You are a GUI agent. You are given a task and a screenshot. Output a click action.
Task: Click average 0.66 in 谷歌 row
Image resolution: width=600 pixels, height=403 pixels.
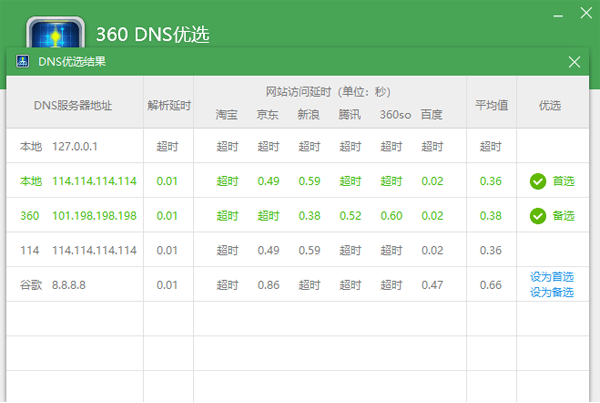pos(491,285)
